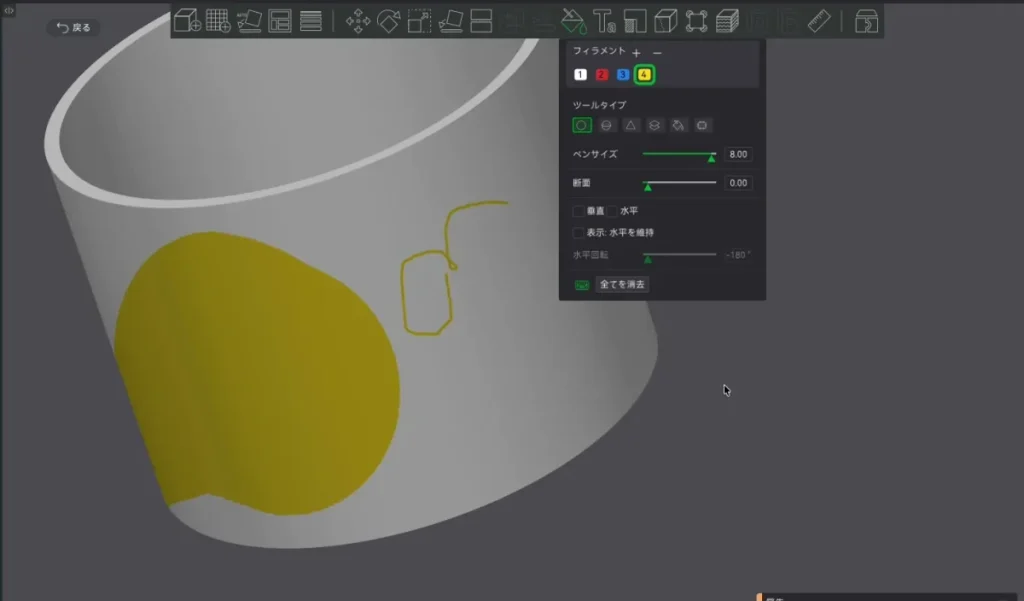1024x601 pixels.
Task: Select the Rotate tool
Action: pos(389,21)
